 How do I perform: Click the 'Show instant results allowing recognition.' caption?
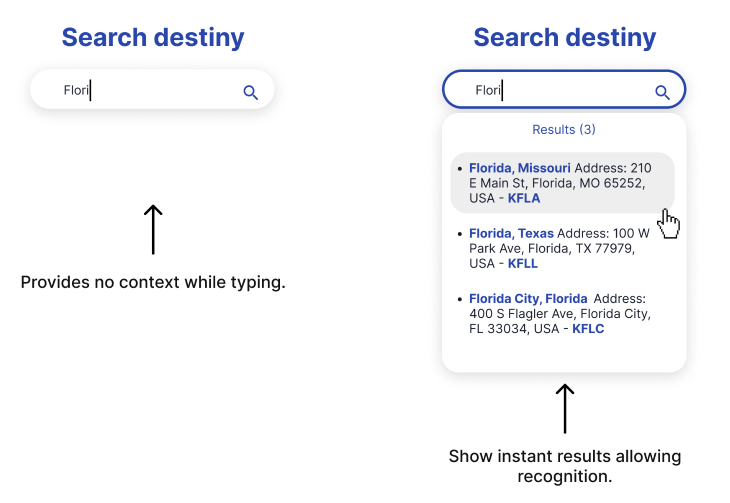click(x=565, y=466)
